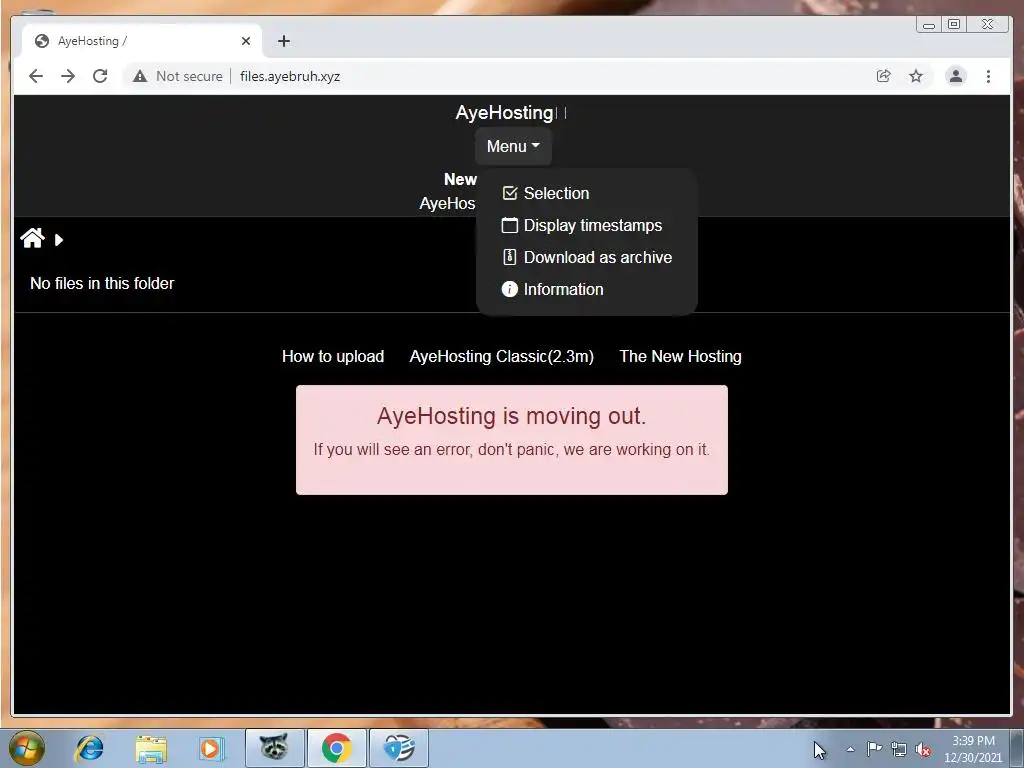Viewport: 1024px width, 768px height.
Task: Click the Not secure warning icon
Action: coord(140,76)
